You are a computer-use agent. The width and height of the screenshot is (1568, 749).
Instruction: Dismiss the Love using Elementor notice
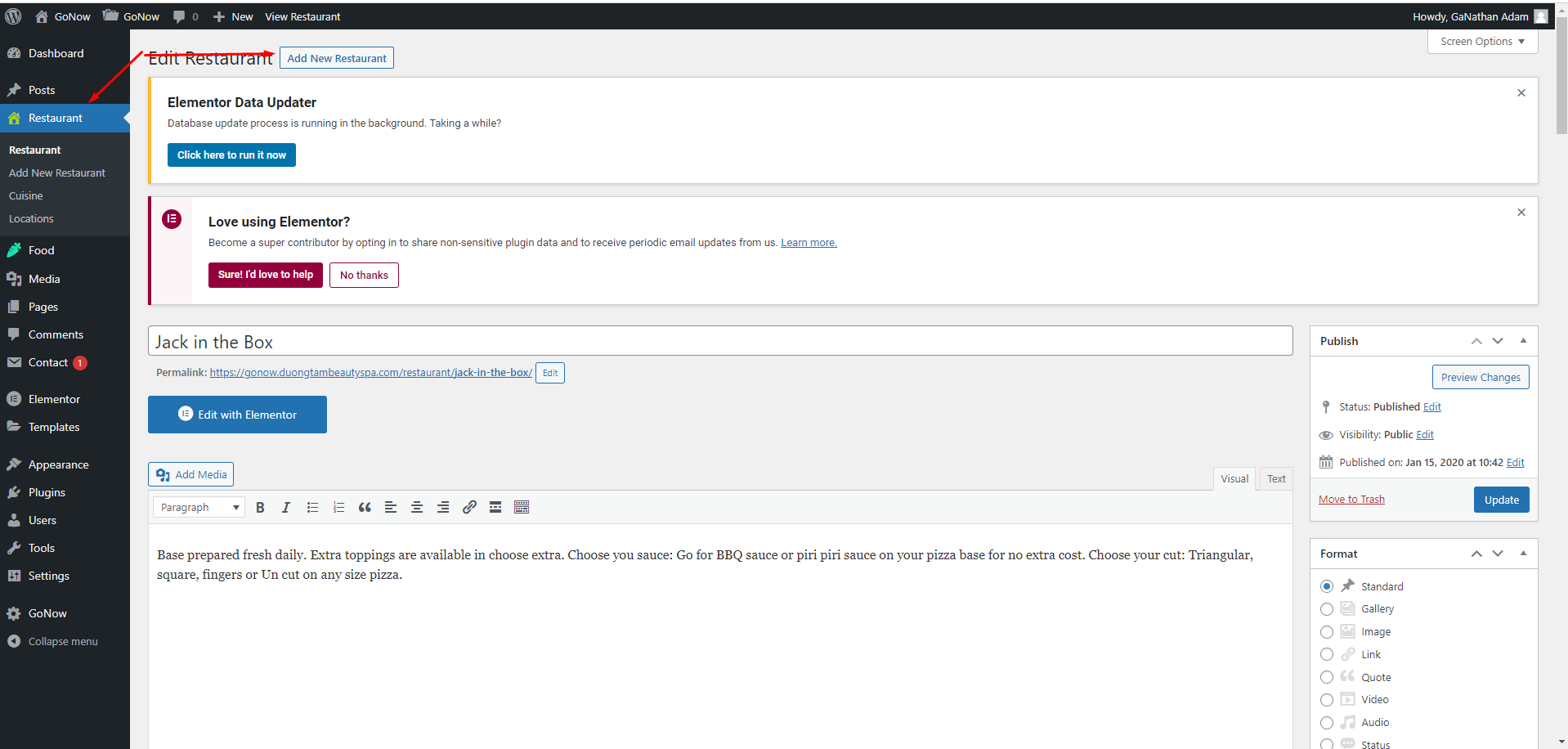(x=1521, y=213)
